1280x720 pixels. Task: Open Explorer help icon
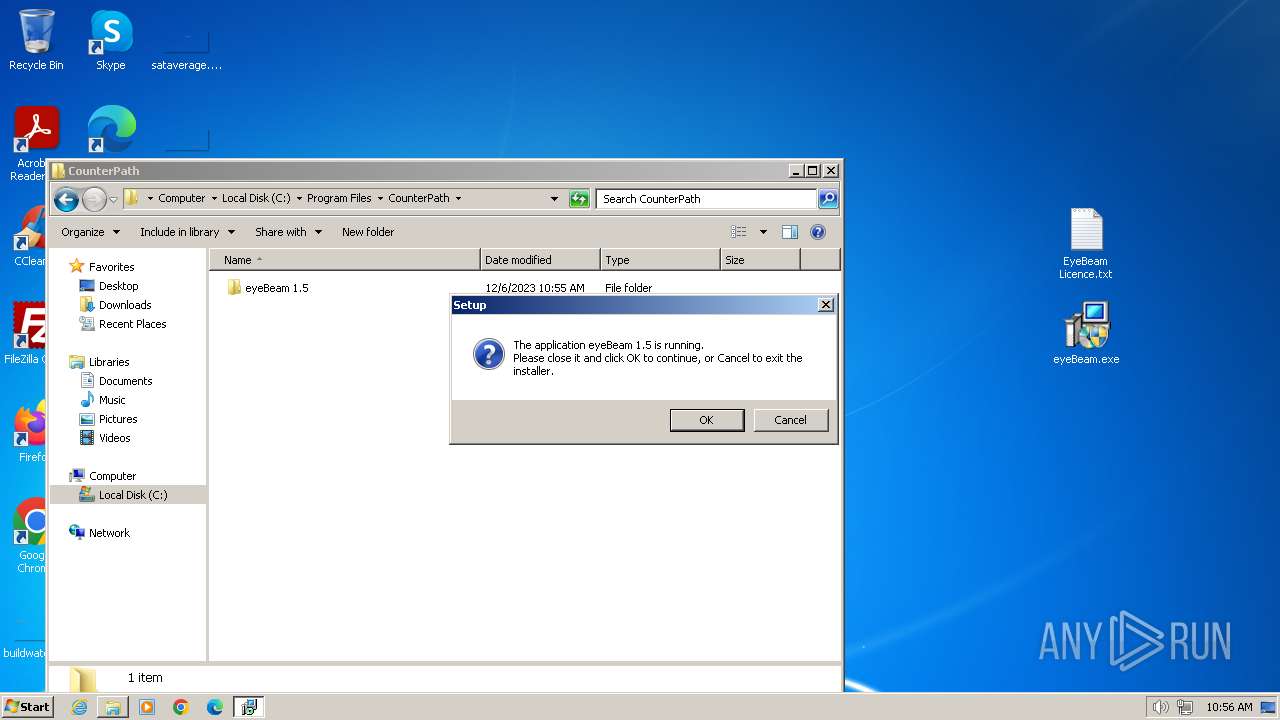[x=818, y=232]
